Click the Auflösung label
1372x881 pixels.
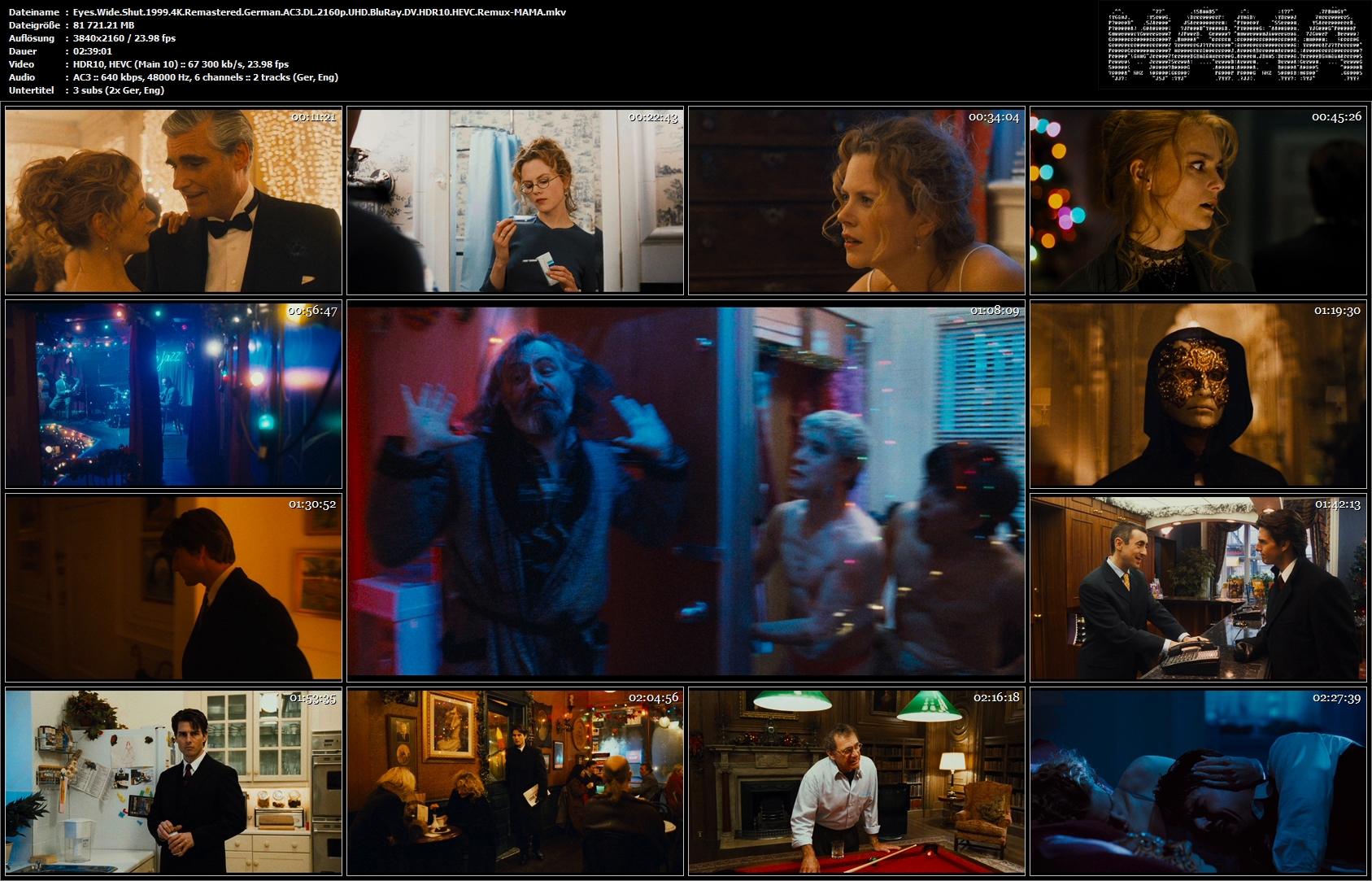[x=32, y=38]
